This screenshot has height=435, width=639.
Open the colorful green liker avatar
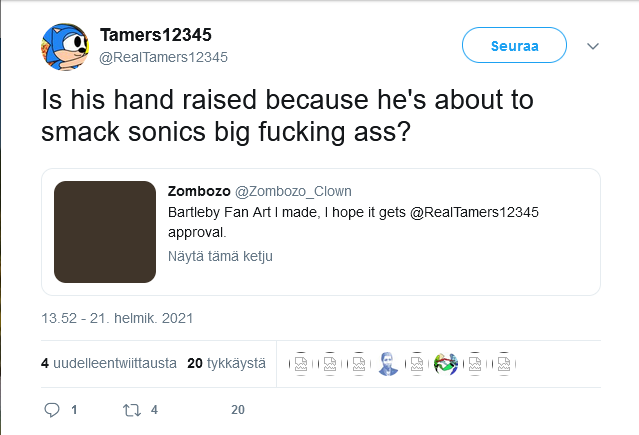pyautogui.click(x=446, y=365)
